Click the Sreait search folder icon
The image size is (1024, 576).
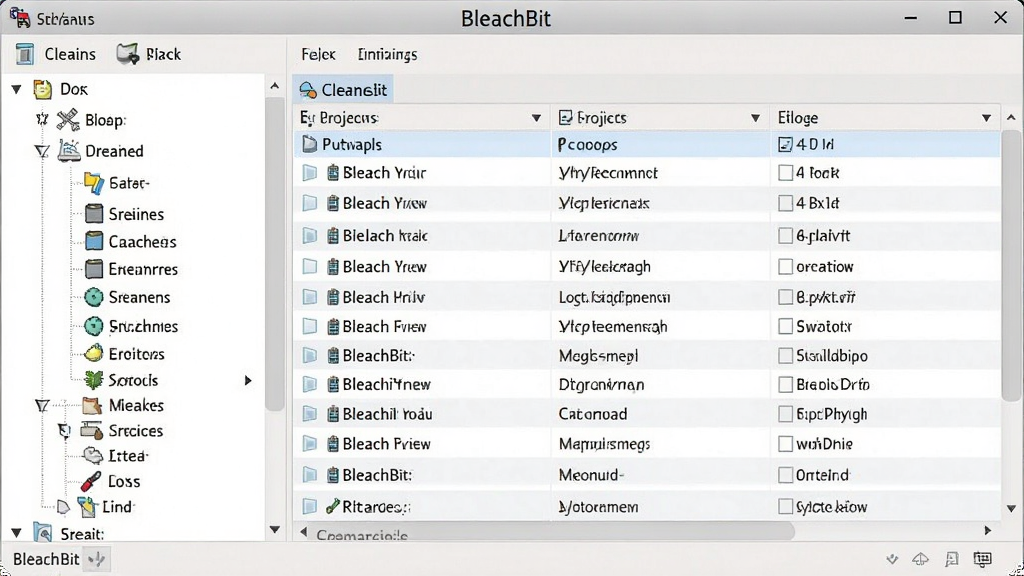(x=43, y=534)
